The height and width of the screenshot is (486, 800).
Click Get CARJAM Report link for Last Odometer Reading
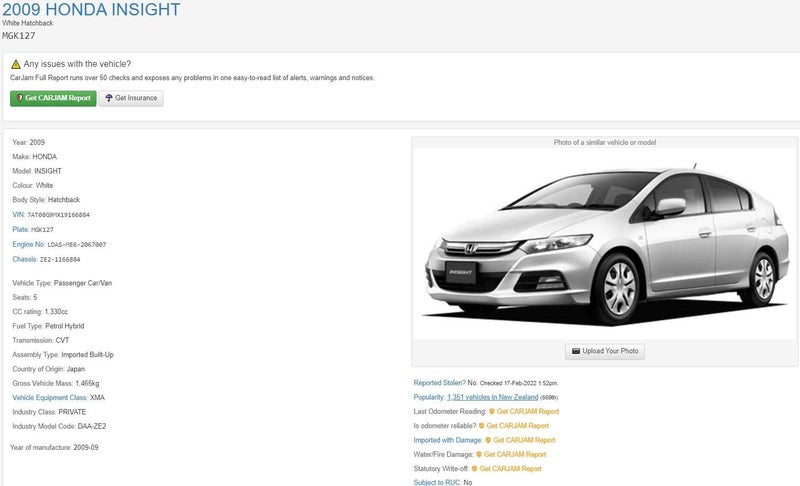click(528, 412)
